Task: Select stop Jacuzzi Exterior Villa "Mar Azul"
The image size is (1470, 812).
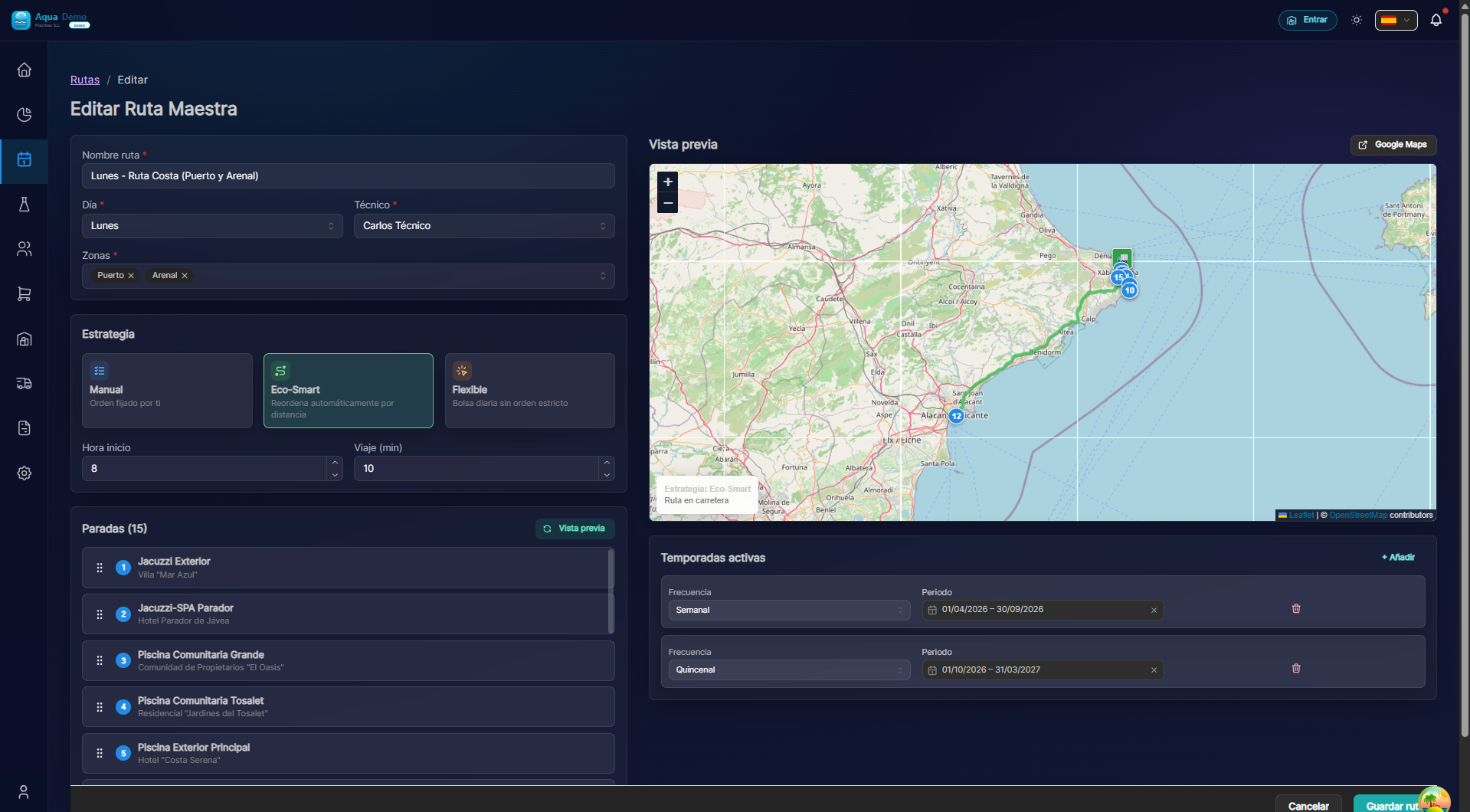Action: click(349, 568)
